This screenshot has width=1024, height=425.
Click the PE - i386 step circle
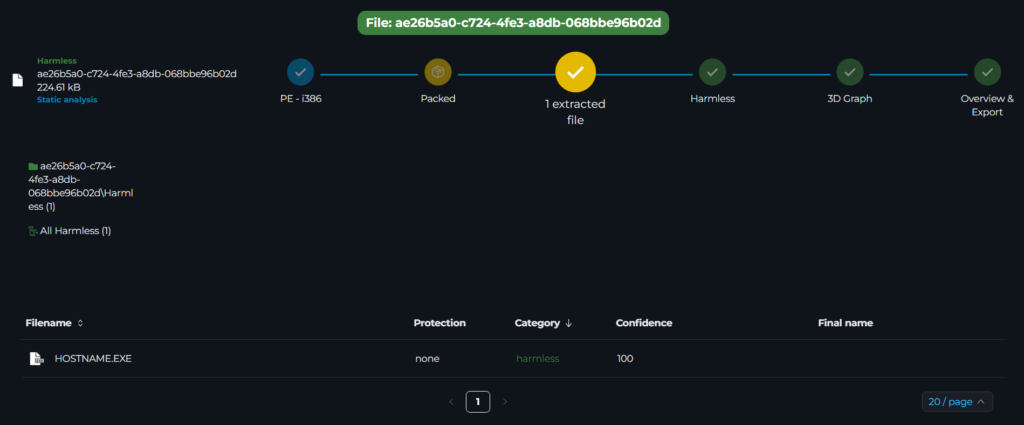point(300,72)
